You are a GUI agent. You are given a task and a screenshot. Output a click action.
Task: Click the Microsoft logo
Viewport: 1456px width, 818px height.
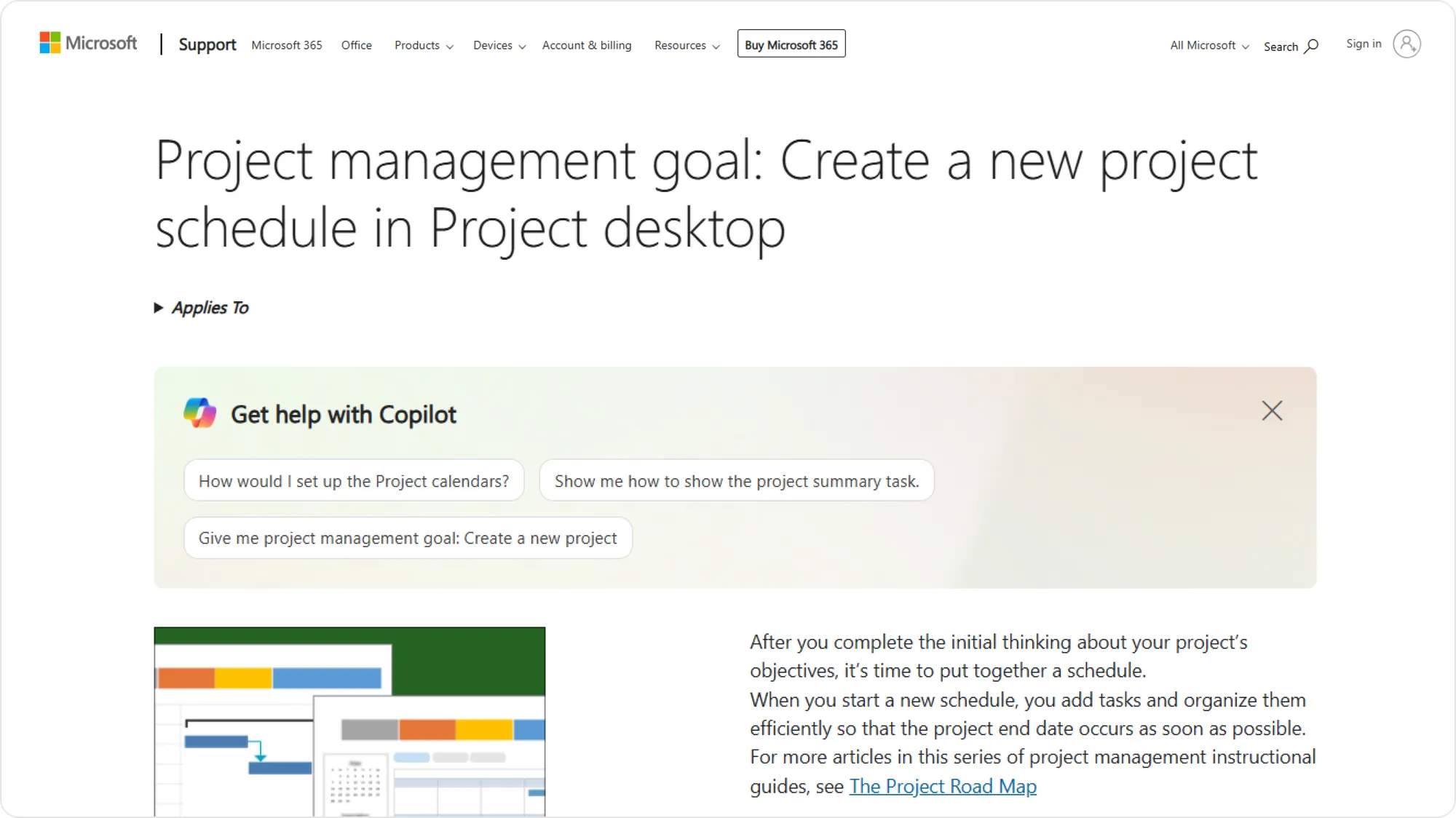88,44
